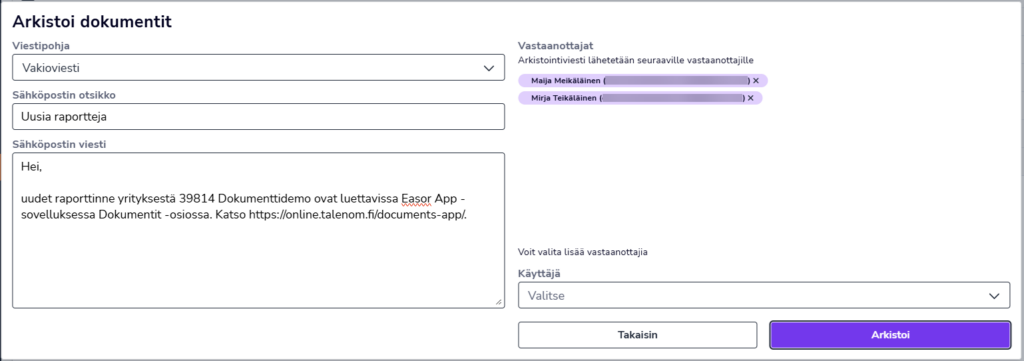
Task: Click the Käyttäjä label above the dropdown
Action: pos(539,274)
